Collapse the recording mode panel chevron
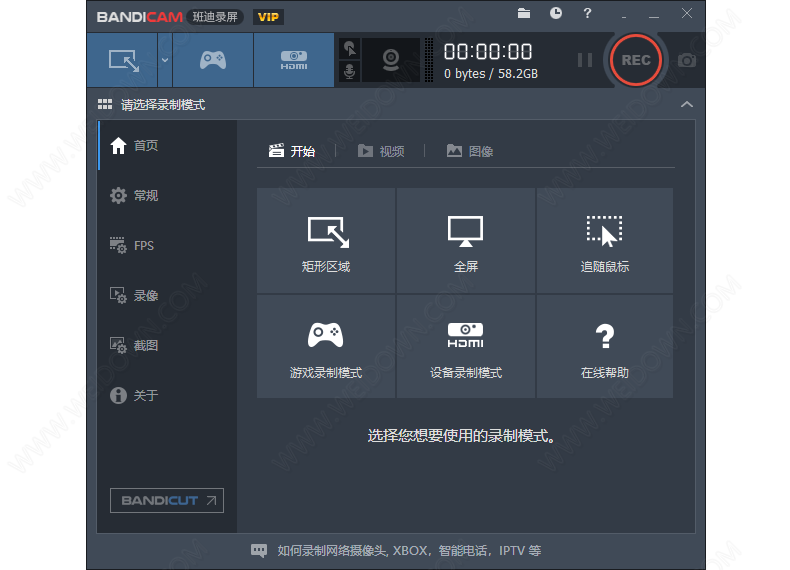 pos(687,104)
